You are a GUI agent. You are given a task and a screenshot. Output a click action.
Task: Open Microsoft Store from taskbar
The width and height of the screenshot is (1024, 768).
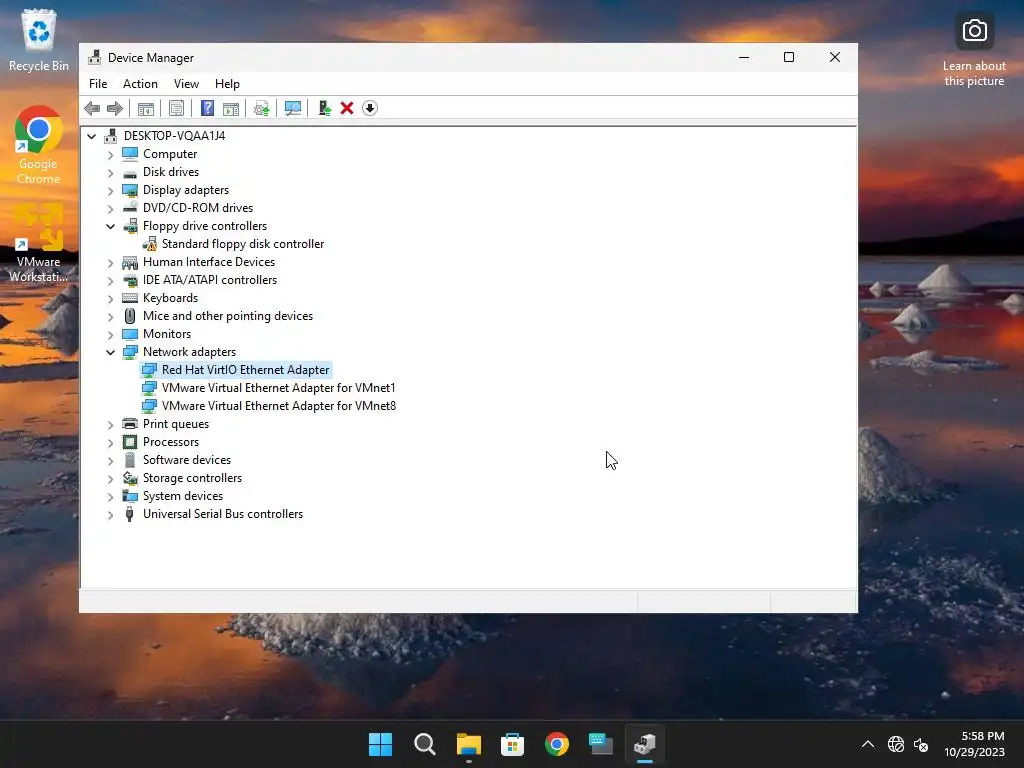(x=513, y=744)
